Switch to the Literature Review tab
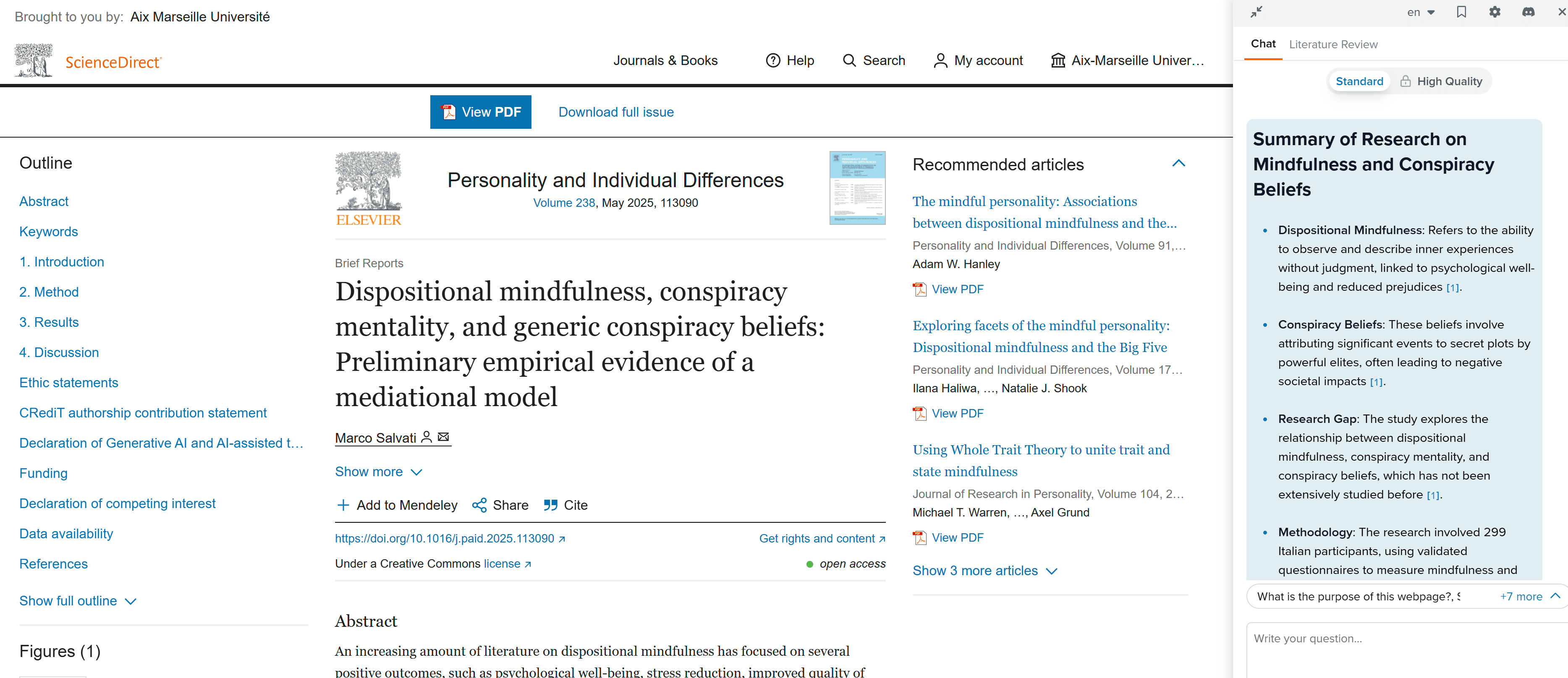The width and height of the screenshot is (1568, 678). [1333, 44]
